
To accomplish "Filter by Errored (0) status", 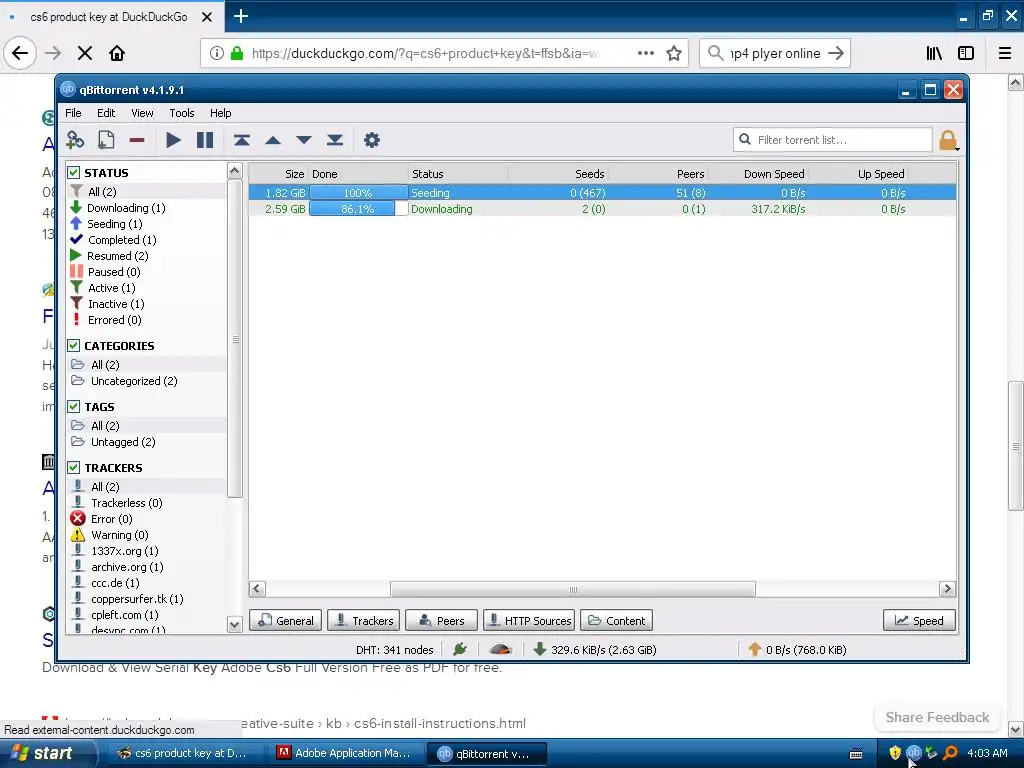I will tap(114, 320).
